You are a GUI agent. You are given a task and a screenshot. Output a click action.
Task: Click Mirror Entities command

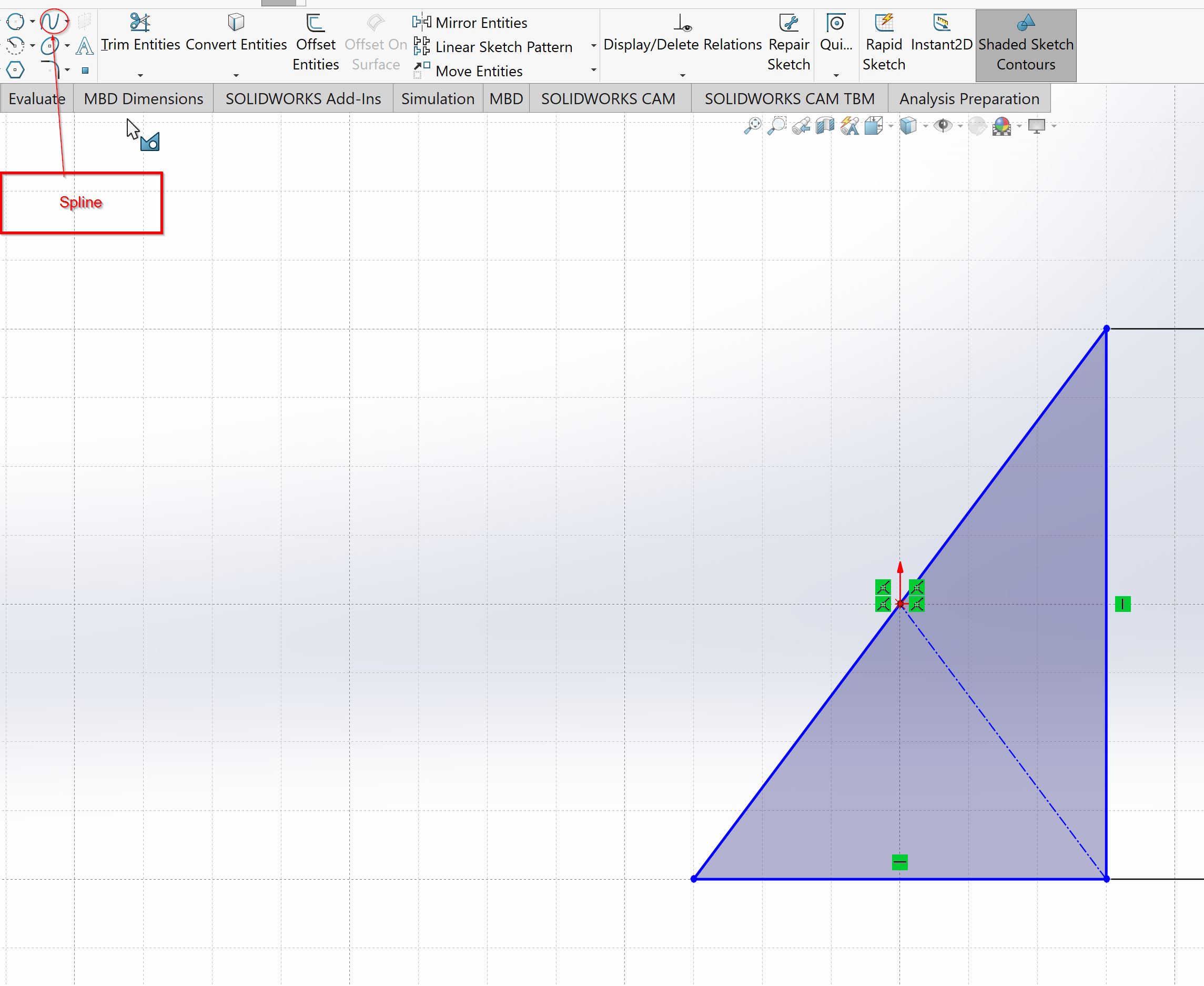(470, 23)
